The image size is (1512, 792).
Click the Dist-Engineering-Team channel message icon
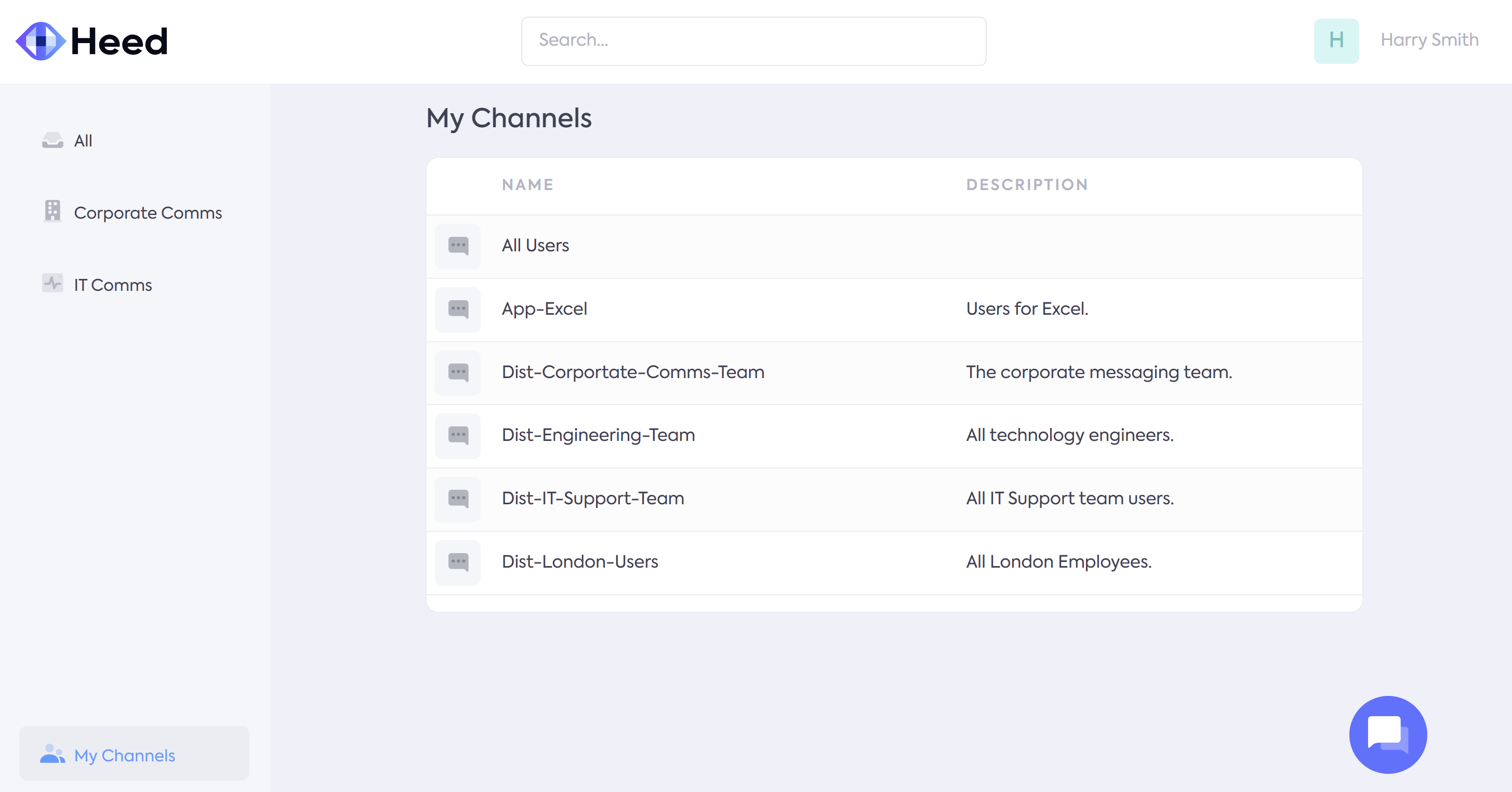458,435
